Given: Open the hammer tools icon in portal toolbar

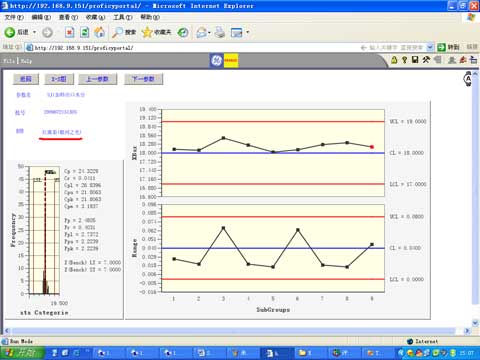Looking at the screenshot, I should [x=426, y=60].
